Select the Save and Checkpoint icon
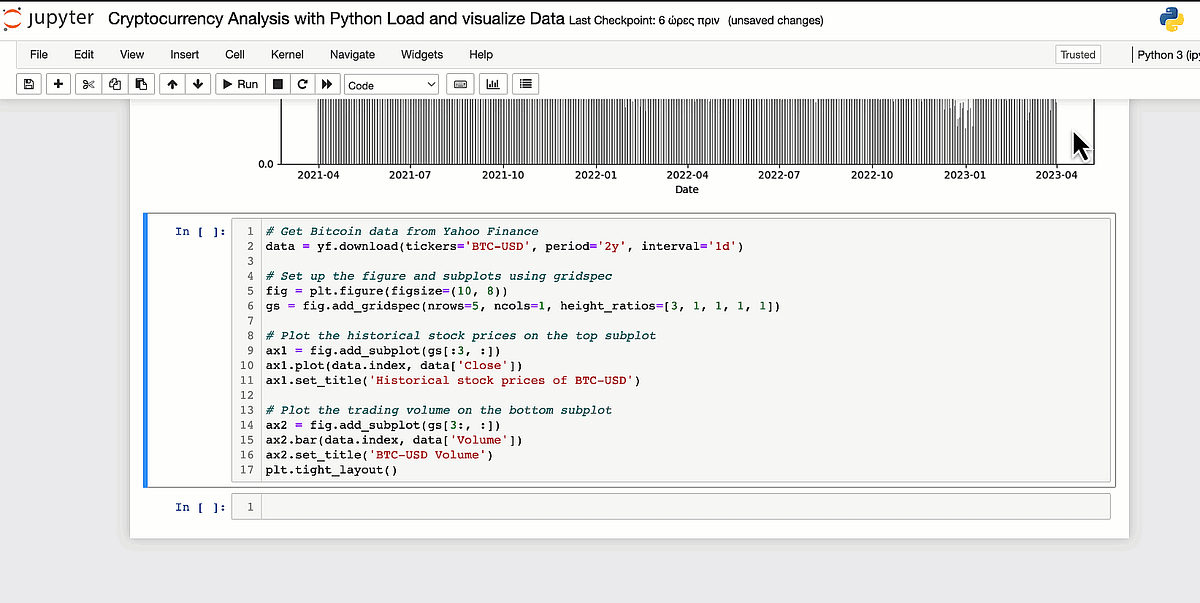The height and width of the screenshot is (603, 1200). pyautogui.click(x=28, y=84)
